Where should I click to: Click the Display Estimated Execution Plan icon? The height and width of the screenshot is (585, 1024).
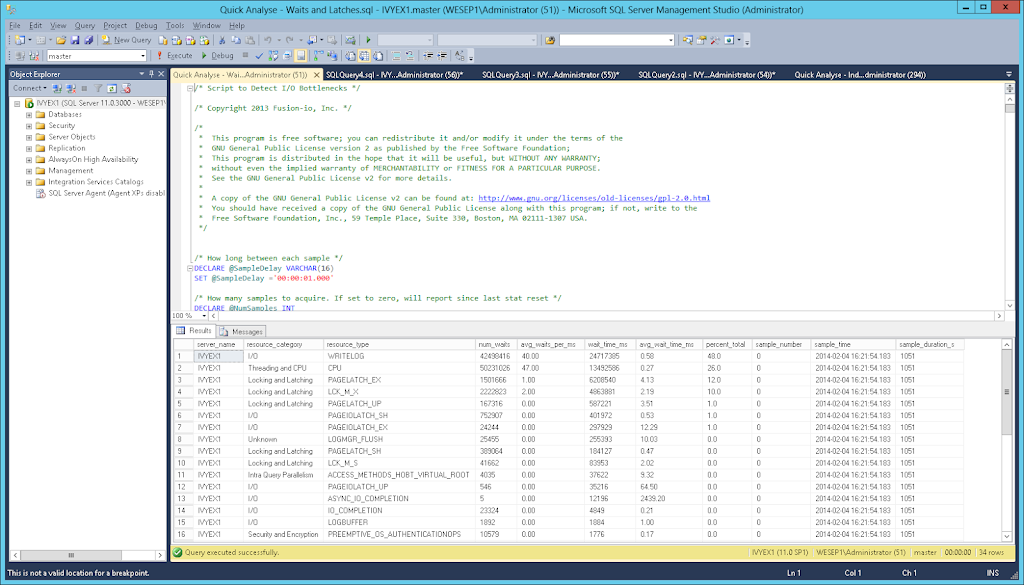pos(273,56)
